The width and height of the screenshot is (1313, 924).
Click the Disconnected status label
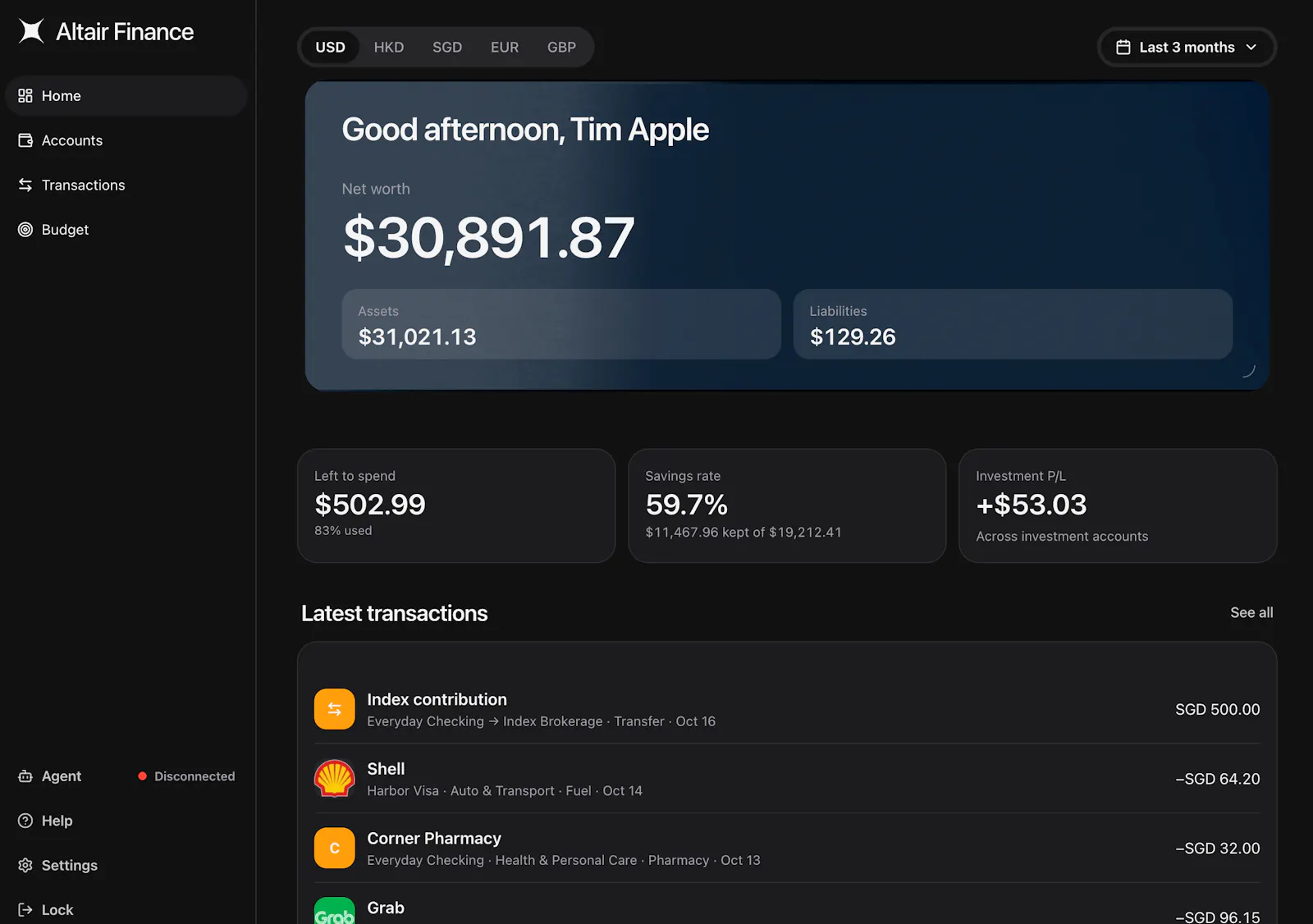pyautogui.click(x=194, y=776)
